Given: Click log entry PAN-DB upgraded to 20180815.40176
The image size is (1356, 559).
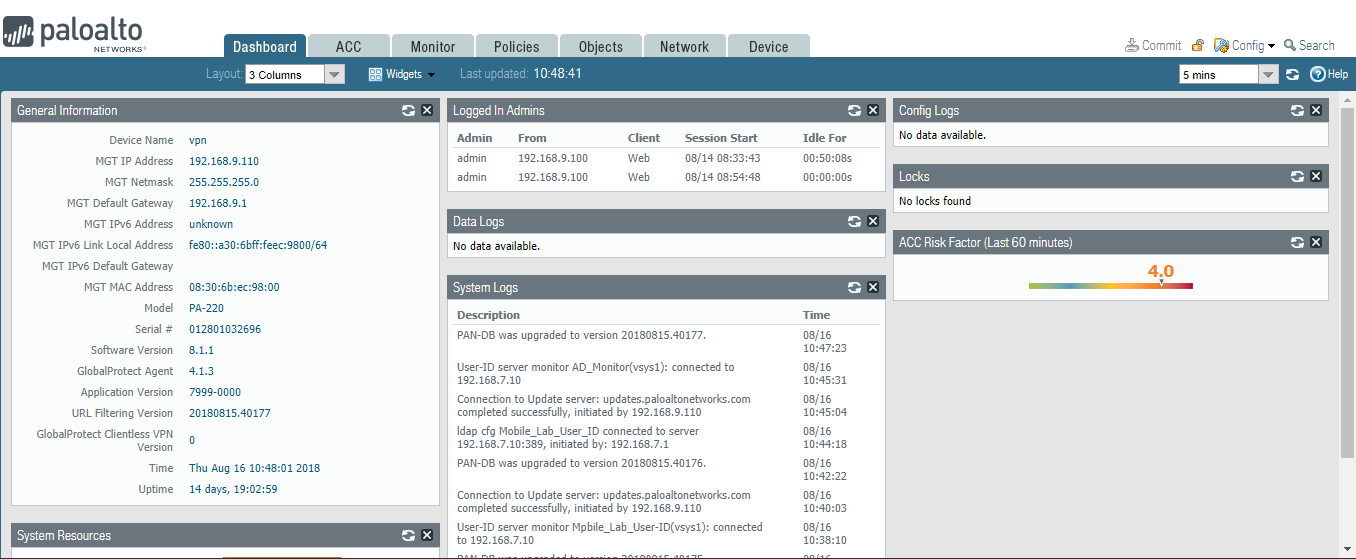Looking at the screenshot, I should click(x=581, y=463).
